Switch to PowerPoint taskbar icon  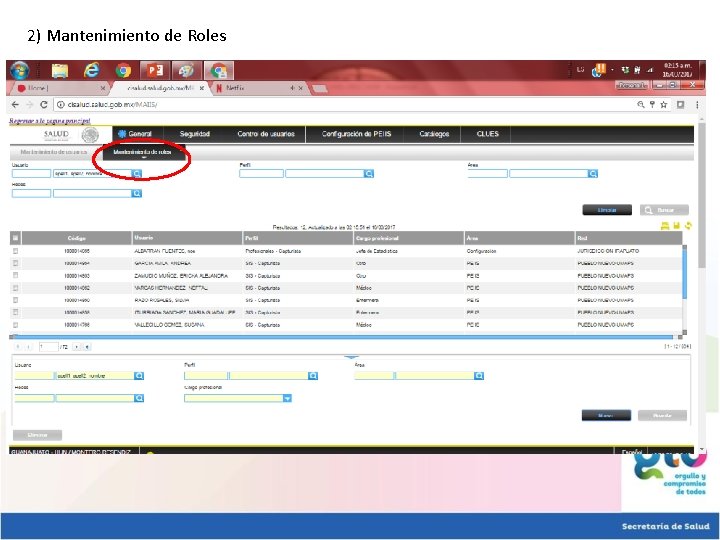tap(155, 70)
